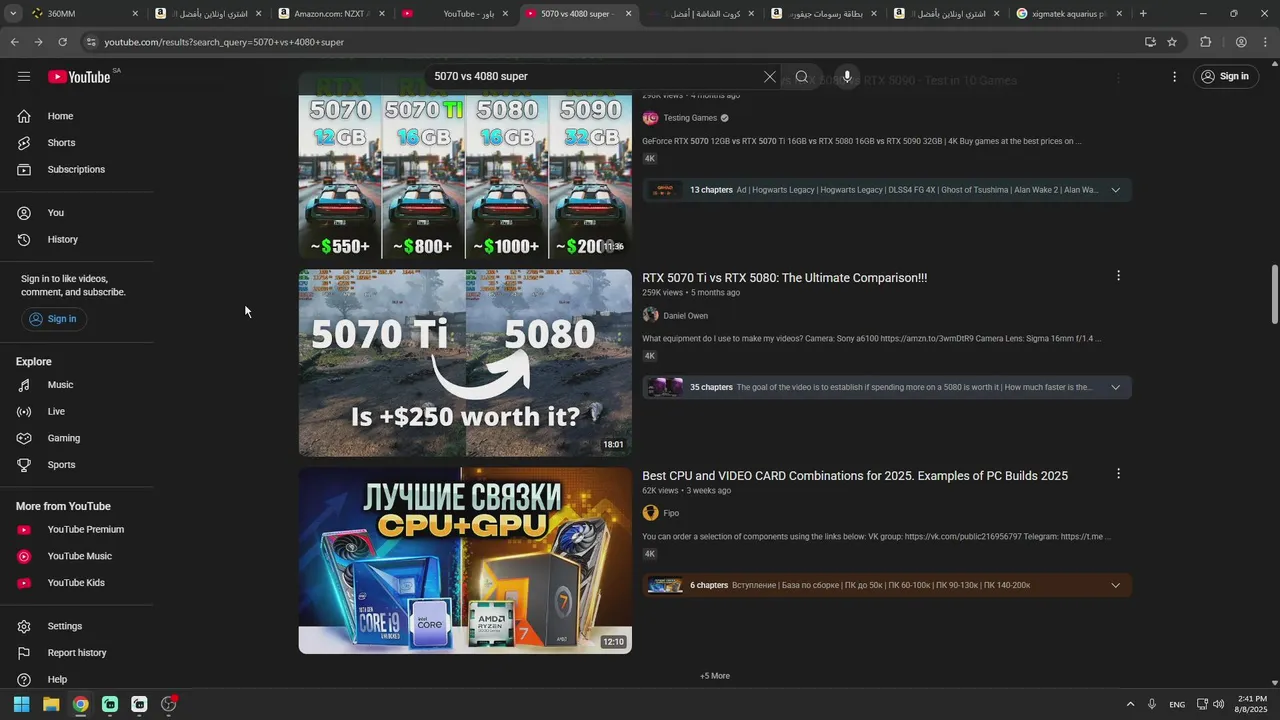Screen dimensions: 1280x720
Task: Sign in from the header button
Action: point(1226,76)
